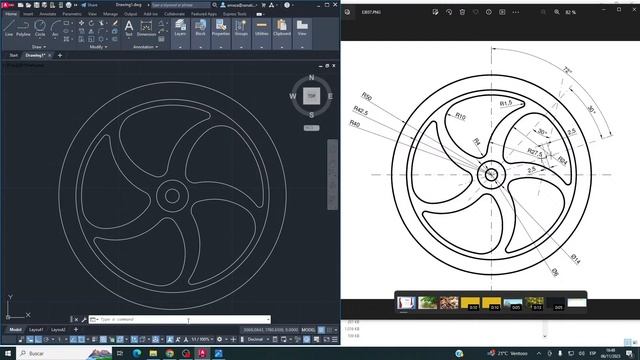The image size is (640, 360).
Task: Open Windows Start menu
Action: point(8,353)
